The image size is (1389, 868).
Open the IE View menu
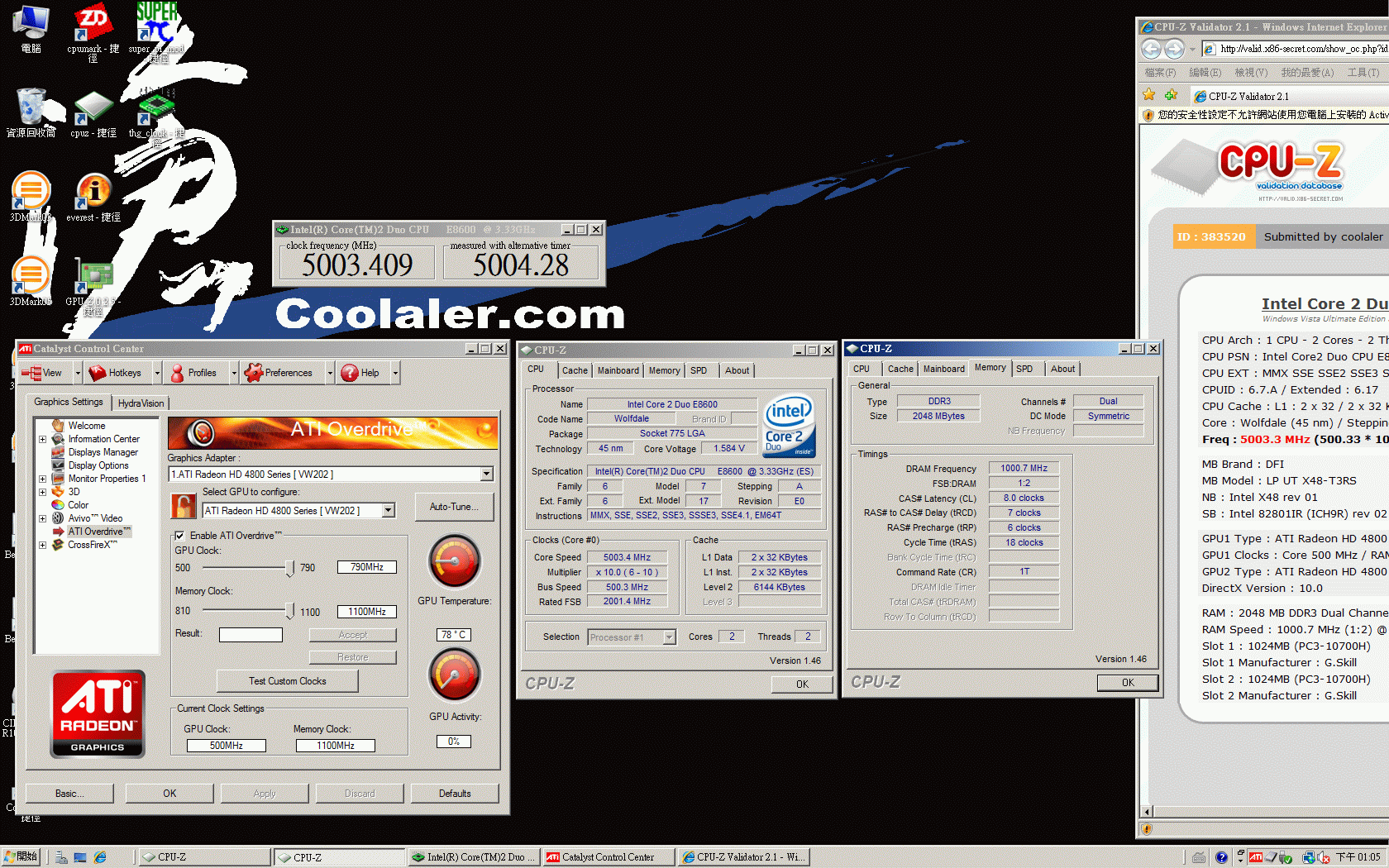(1250, 73)
